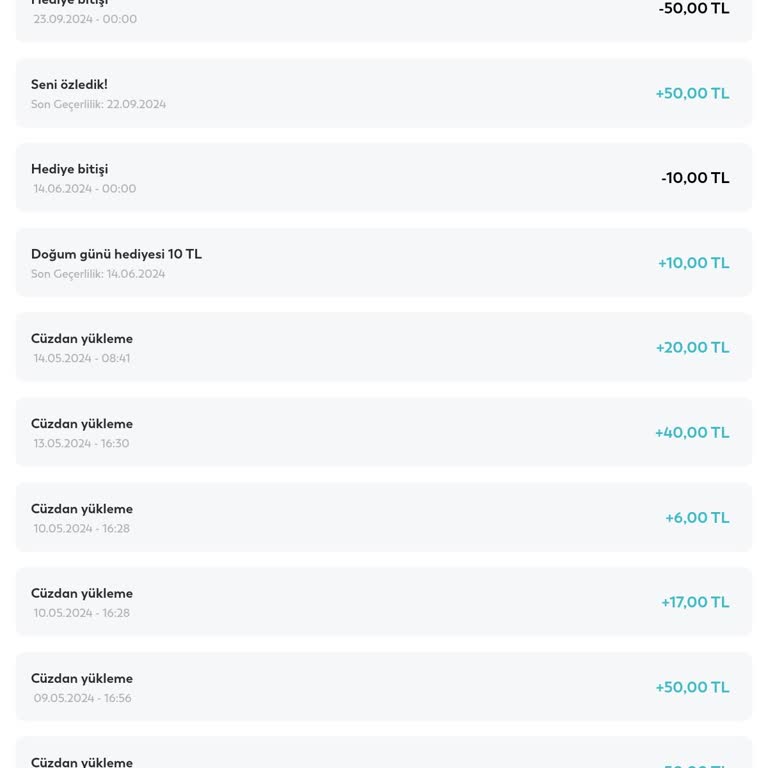Open Cüzdan yükleme from 13.05.2024 - 16:30
The width and height of the screenshot is (768, 768).
[x=383, y=433]
